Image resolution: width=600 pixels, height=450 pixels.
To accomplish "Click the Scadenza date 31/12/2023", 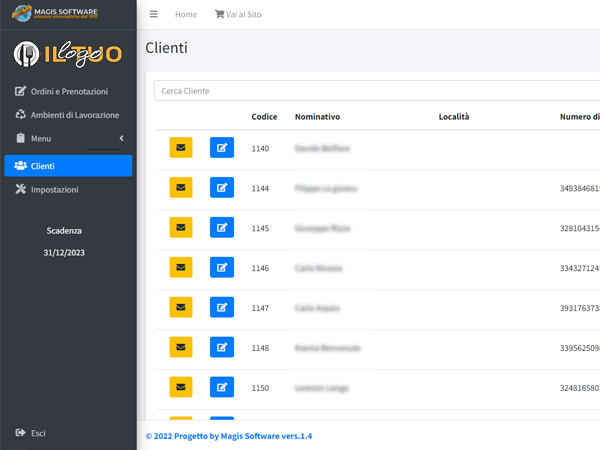I will 64,253.
